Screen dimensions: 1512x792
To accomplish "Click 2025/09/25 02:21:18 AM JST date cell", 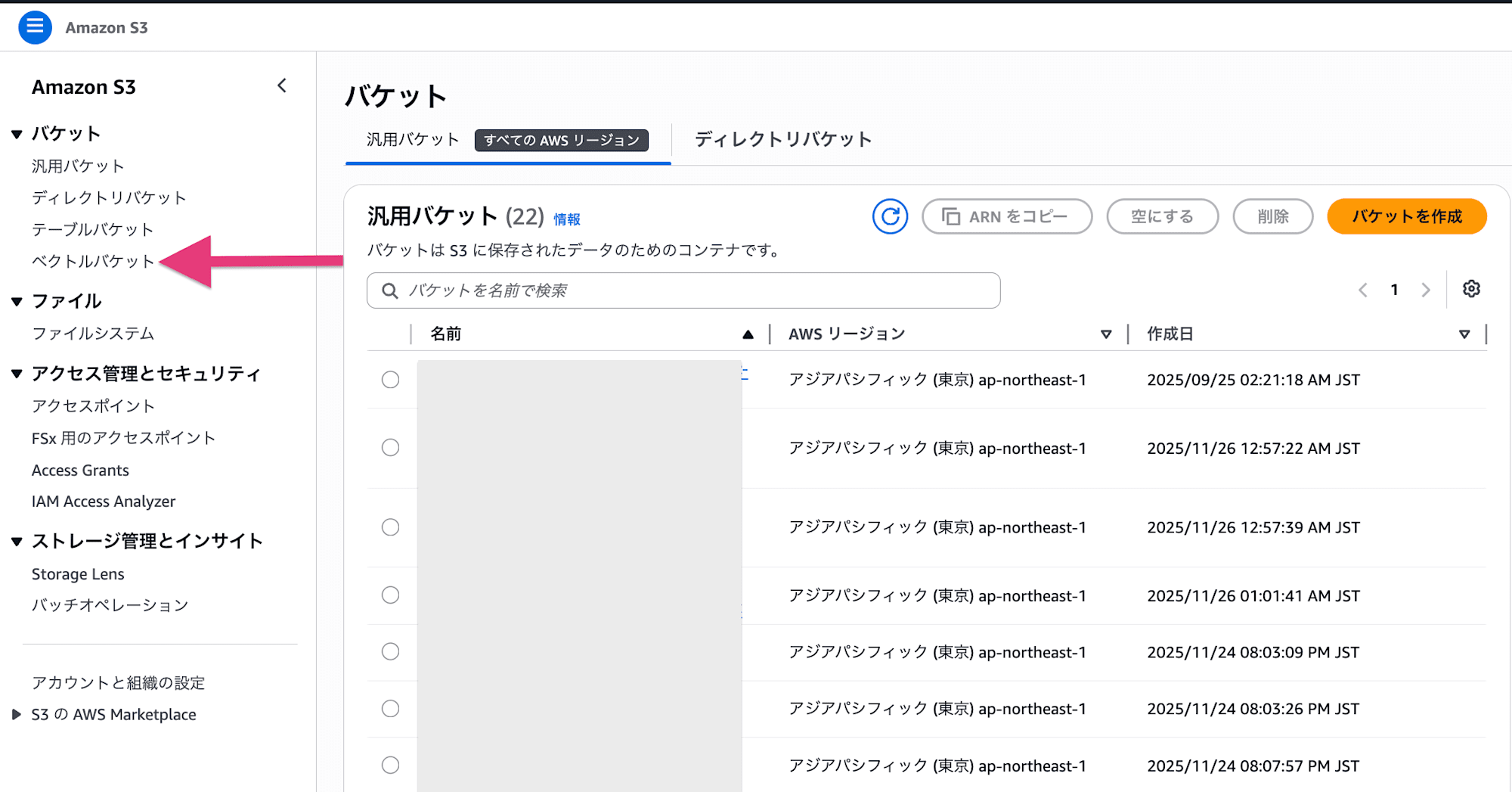I will tap(1253, 380).
